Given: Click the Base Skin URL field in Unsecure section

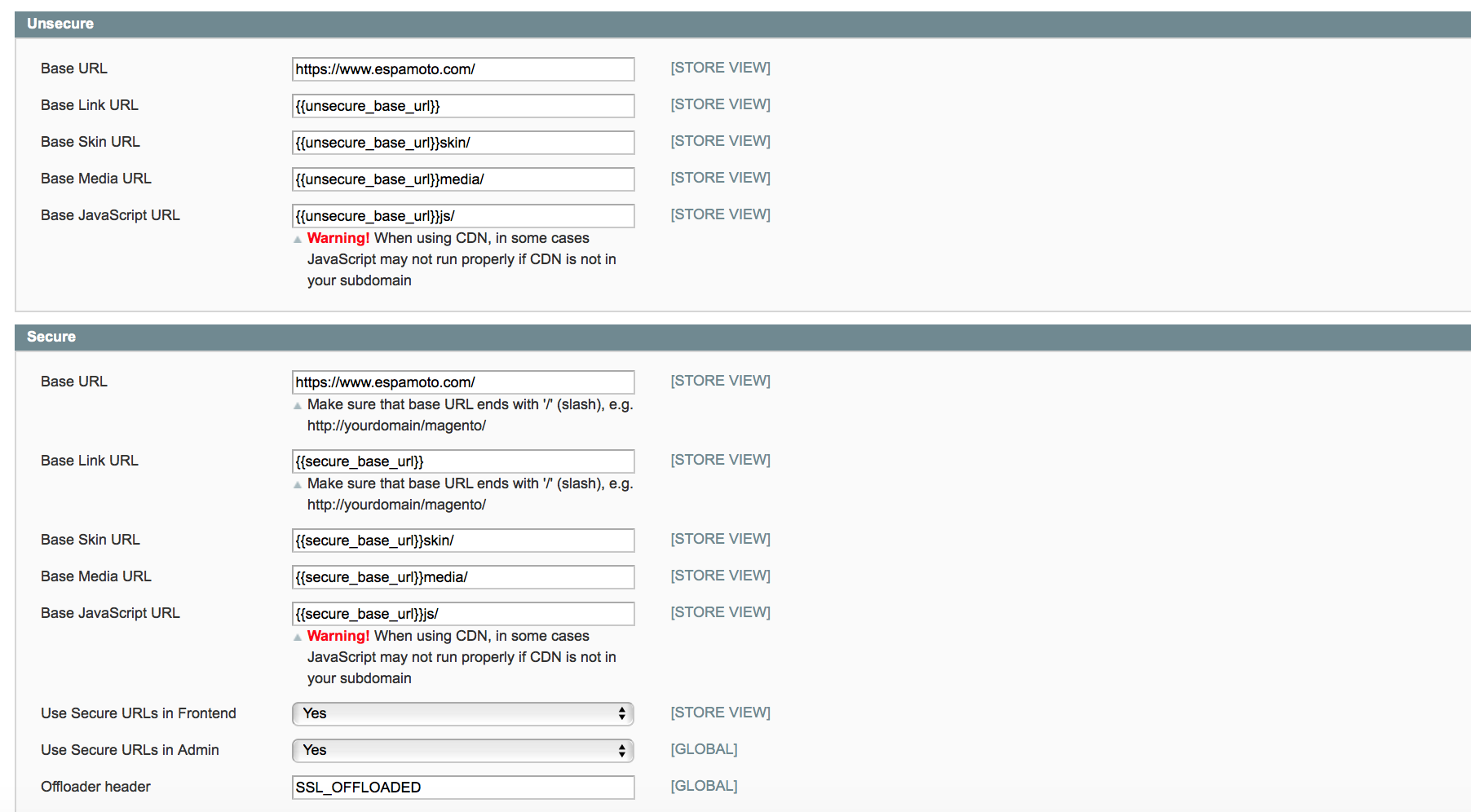Looking at the screenshot, I should click(462, 142).
